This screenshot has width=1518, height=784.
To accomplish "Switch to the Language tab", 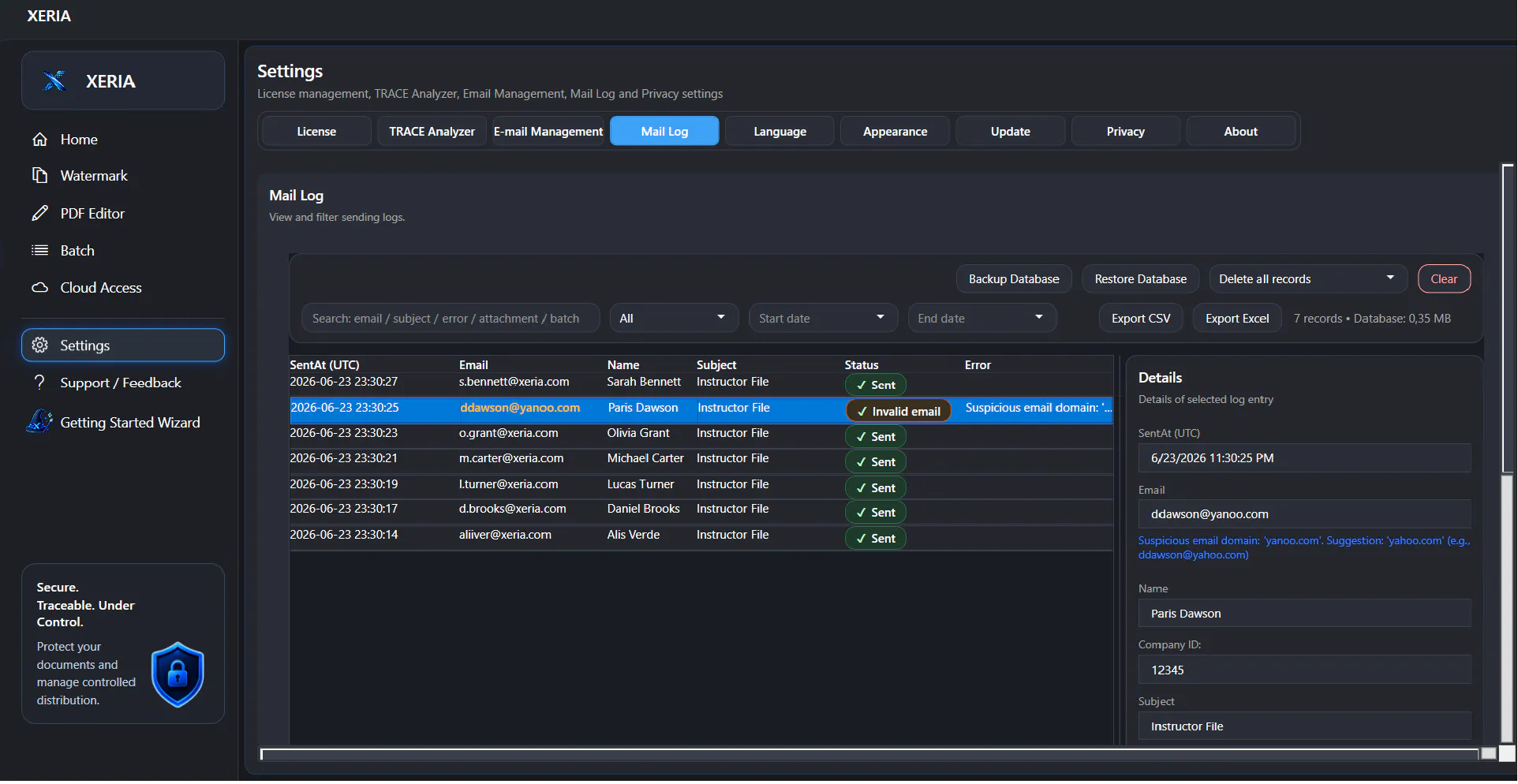I will (780, 131).
